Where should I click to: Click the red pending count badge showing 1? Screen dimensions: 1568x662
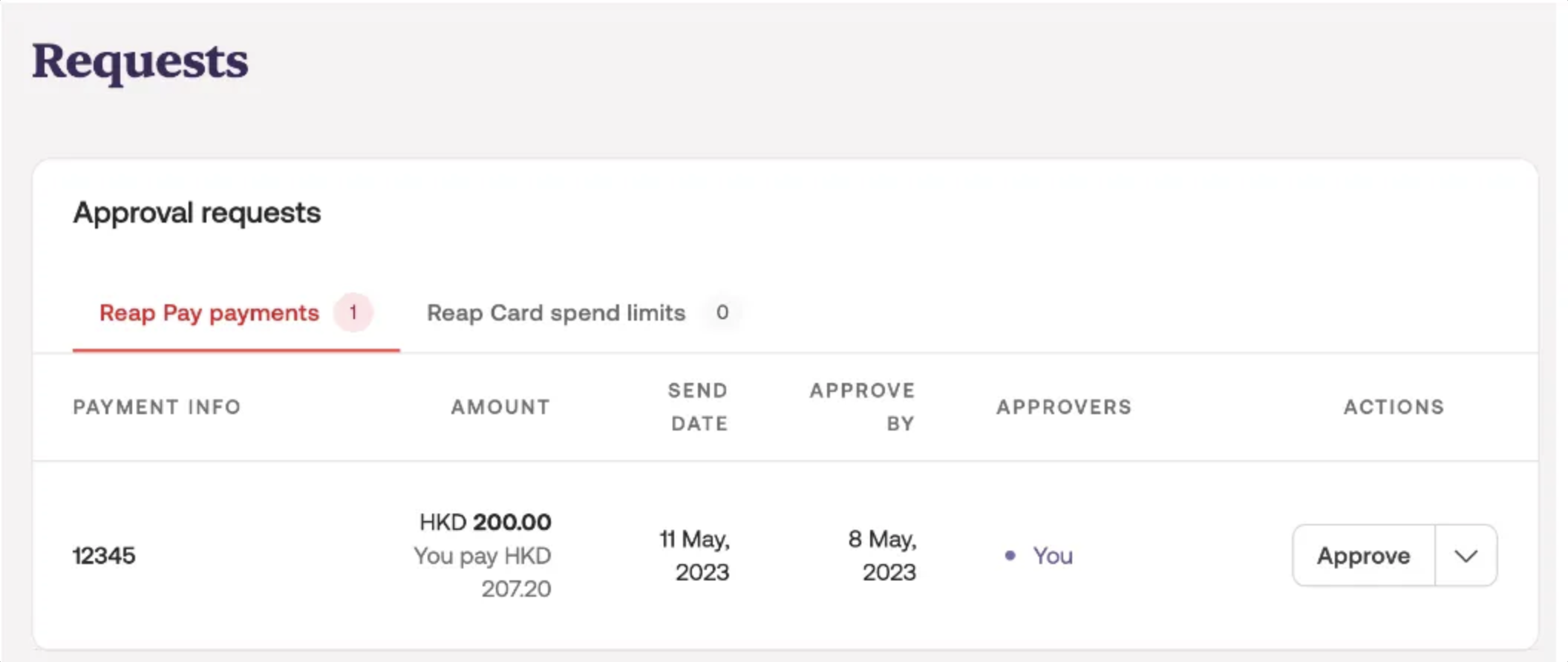[353, 312]
